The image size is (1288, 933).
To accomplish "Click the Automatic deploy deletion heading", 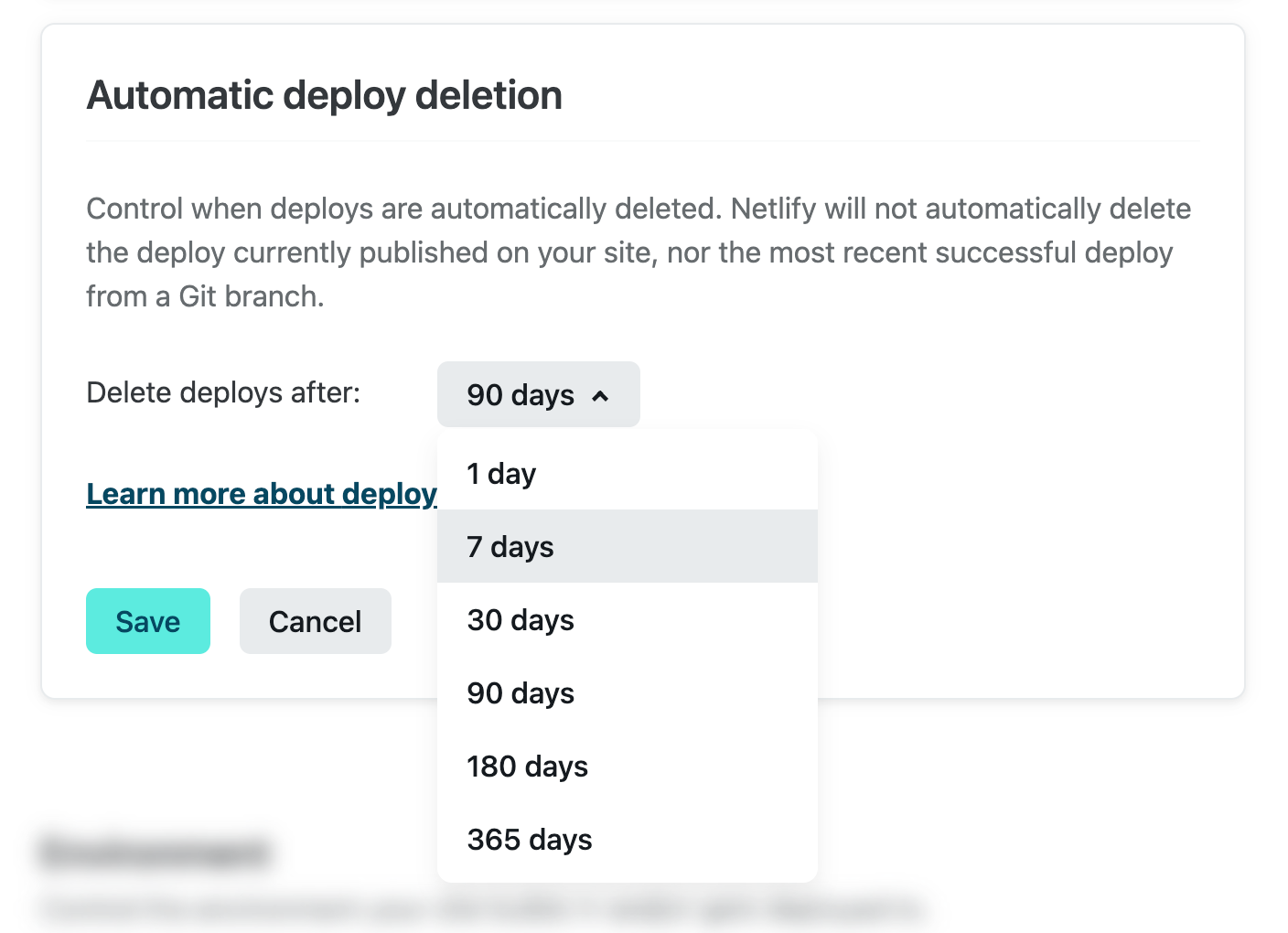I will (x=325, y=96).
